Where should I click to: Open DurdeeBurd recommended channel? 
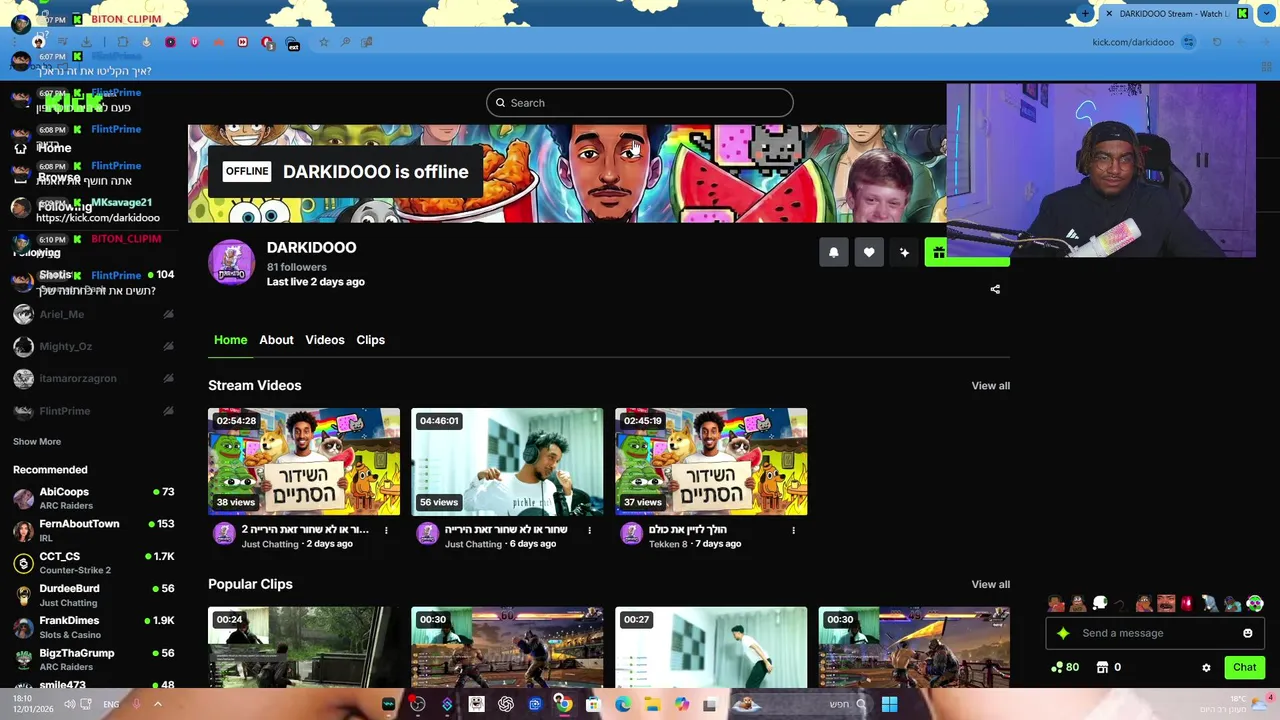coord(94,595)
